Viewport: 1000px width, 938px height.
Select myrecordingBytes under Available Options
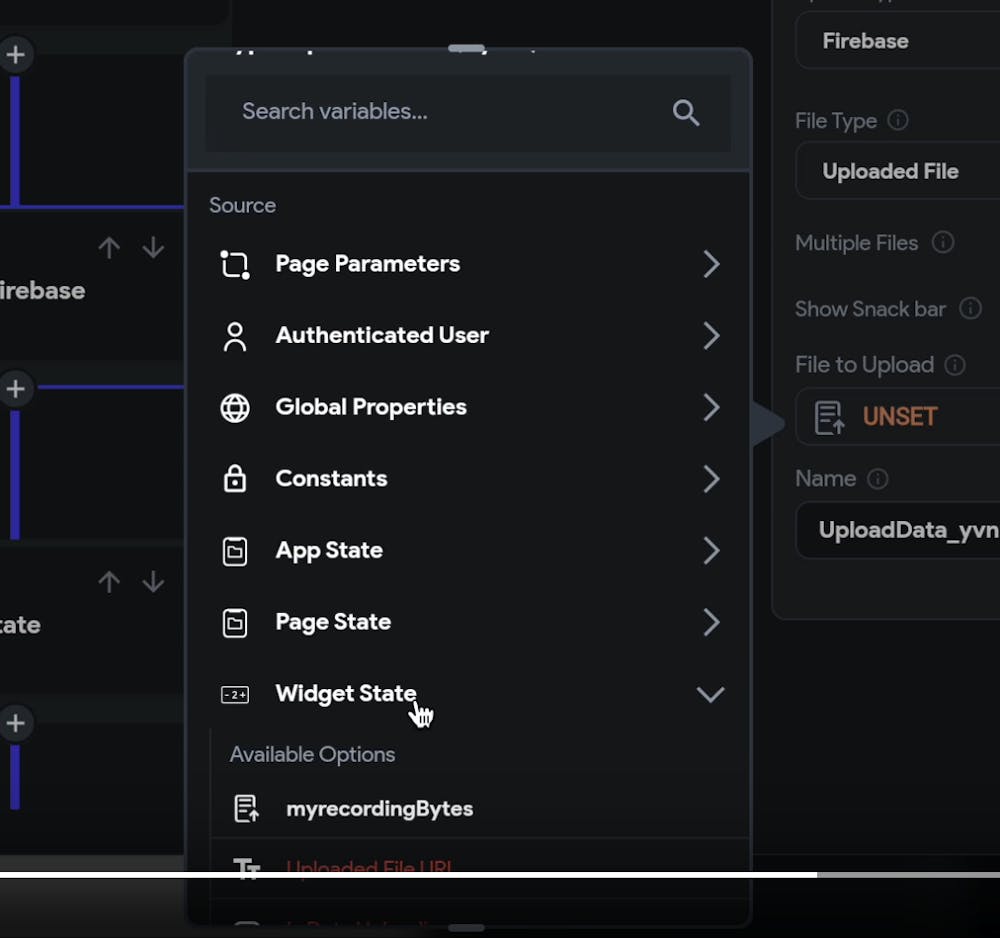tap(379, 808)
